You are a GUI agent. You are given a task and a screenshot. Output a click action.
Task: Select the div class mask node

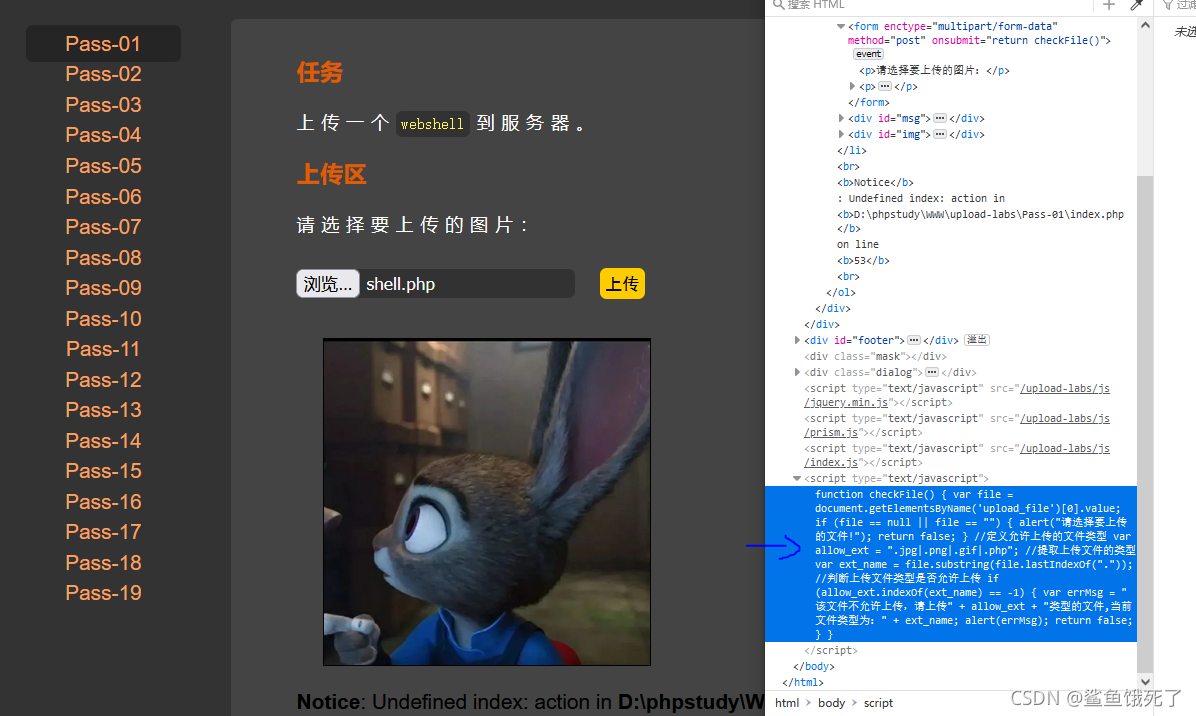pyautogui.click(x=875, y=356)
